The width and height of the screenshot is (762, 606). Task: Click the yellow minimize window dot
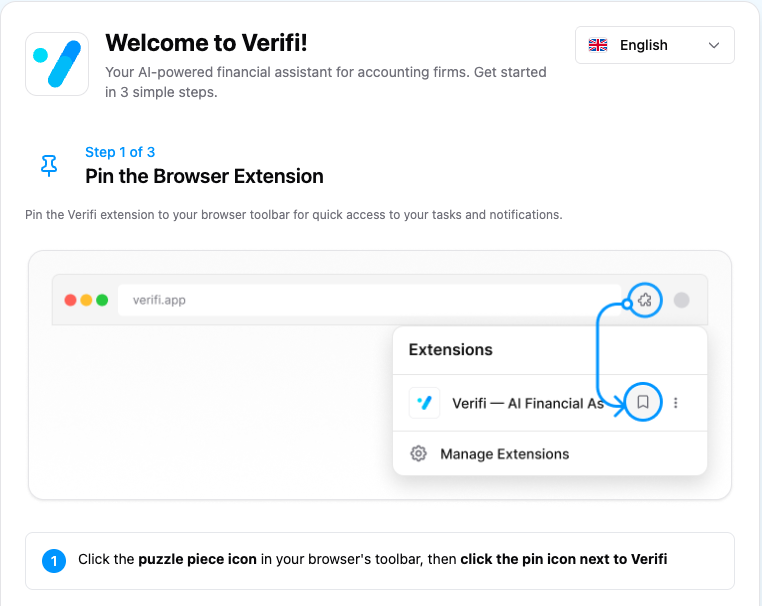coord(86,300)
